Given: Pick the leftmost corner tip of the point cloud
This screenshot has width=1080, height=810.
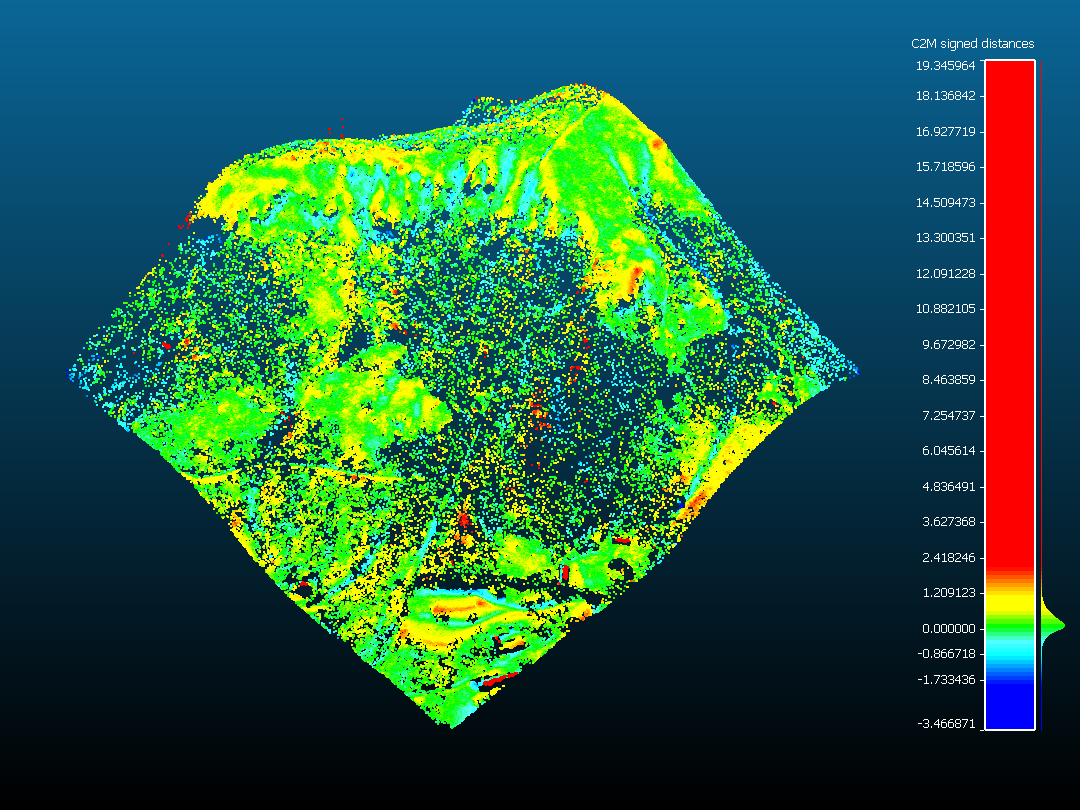Looking at the screenshot, I should click(x=70, y=375).
